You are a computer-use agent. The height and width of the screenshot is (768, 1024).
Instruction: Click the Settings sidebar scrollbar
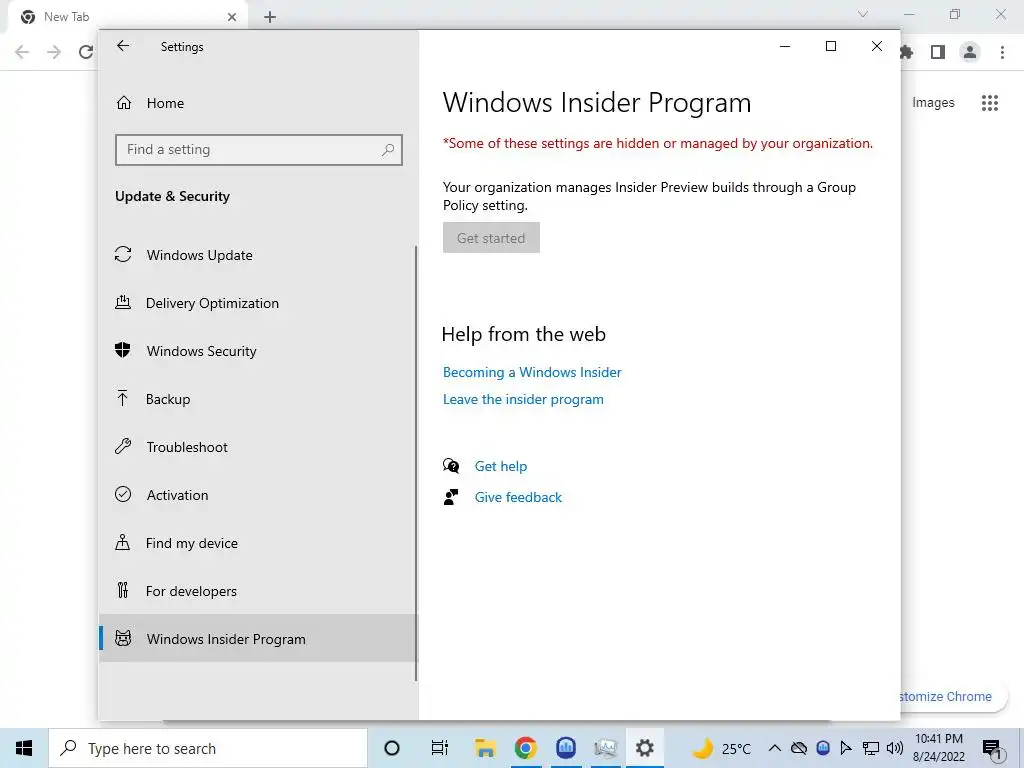[416, 464]
